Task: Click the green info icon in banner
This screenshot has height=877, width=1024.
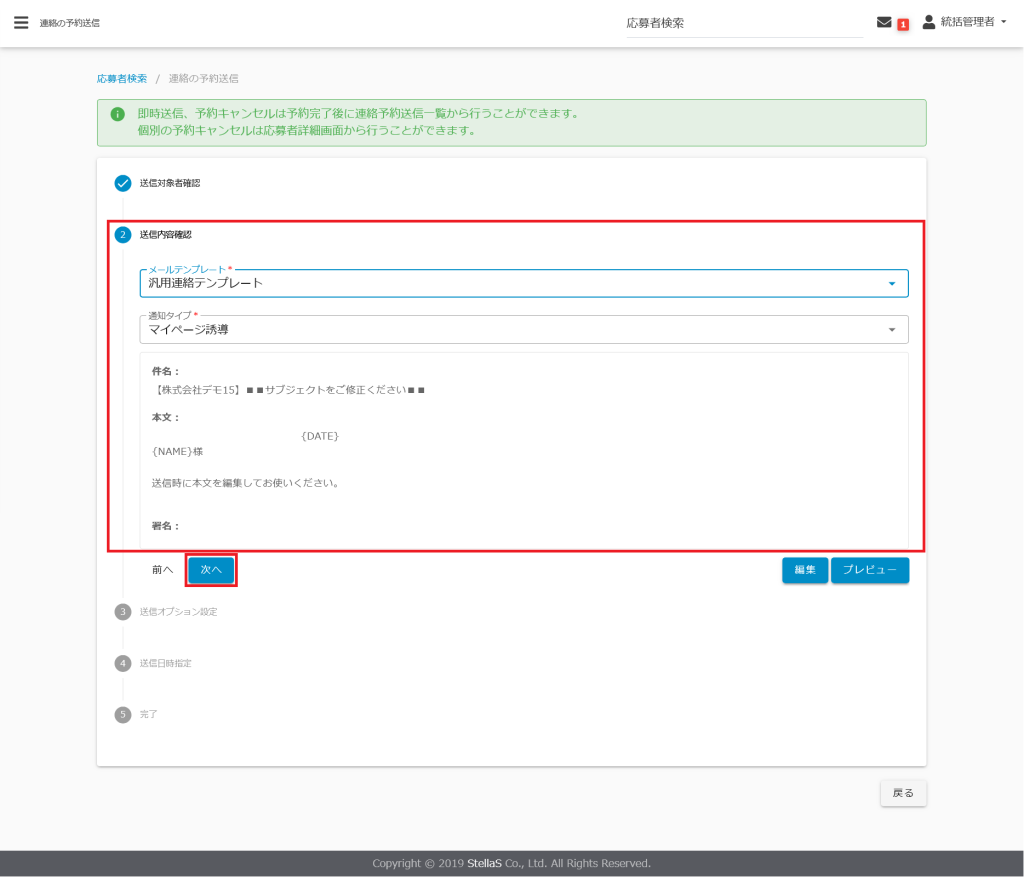Action: point(118,114)
